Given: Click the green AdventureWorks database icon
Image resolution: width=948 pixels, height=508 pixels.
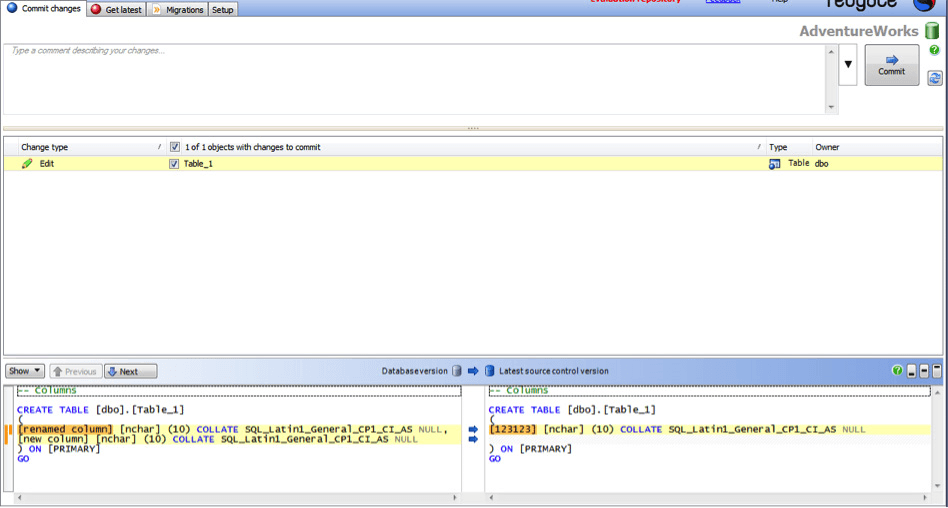Looking at the screenshot, I should (x=932, y=31).
